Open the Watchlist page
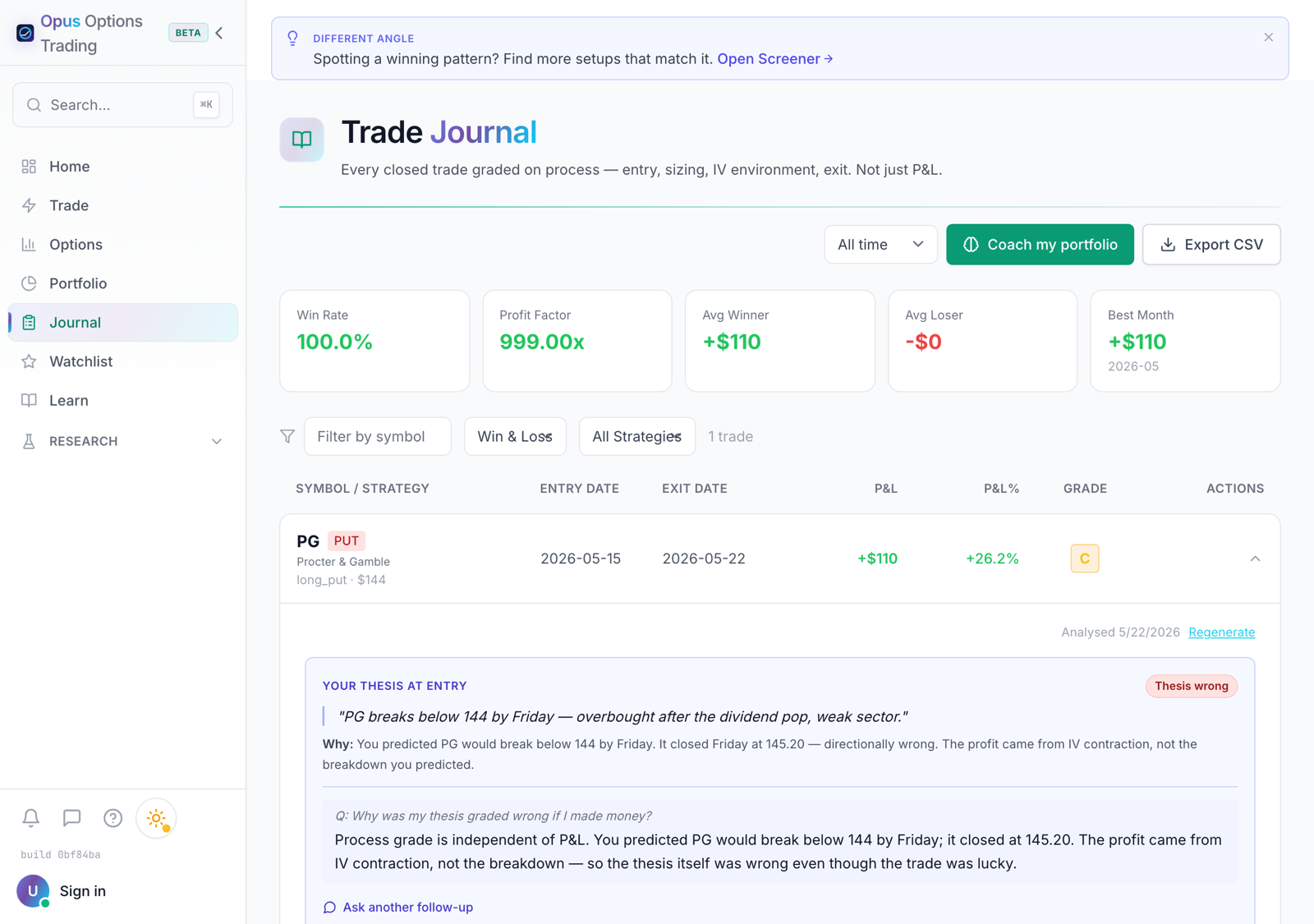This screenshot has width=1314, height=924. tap(123, 361)
